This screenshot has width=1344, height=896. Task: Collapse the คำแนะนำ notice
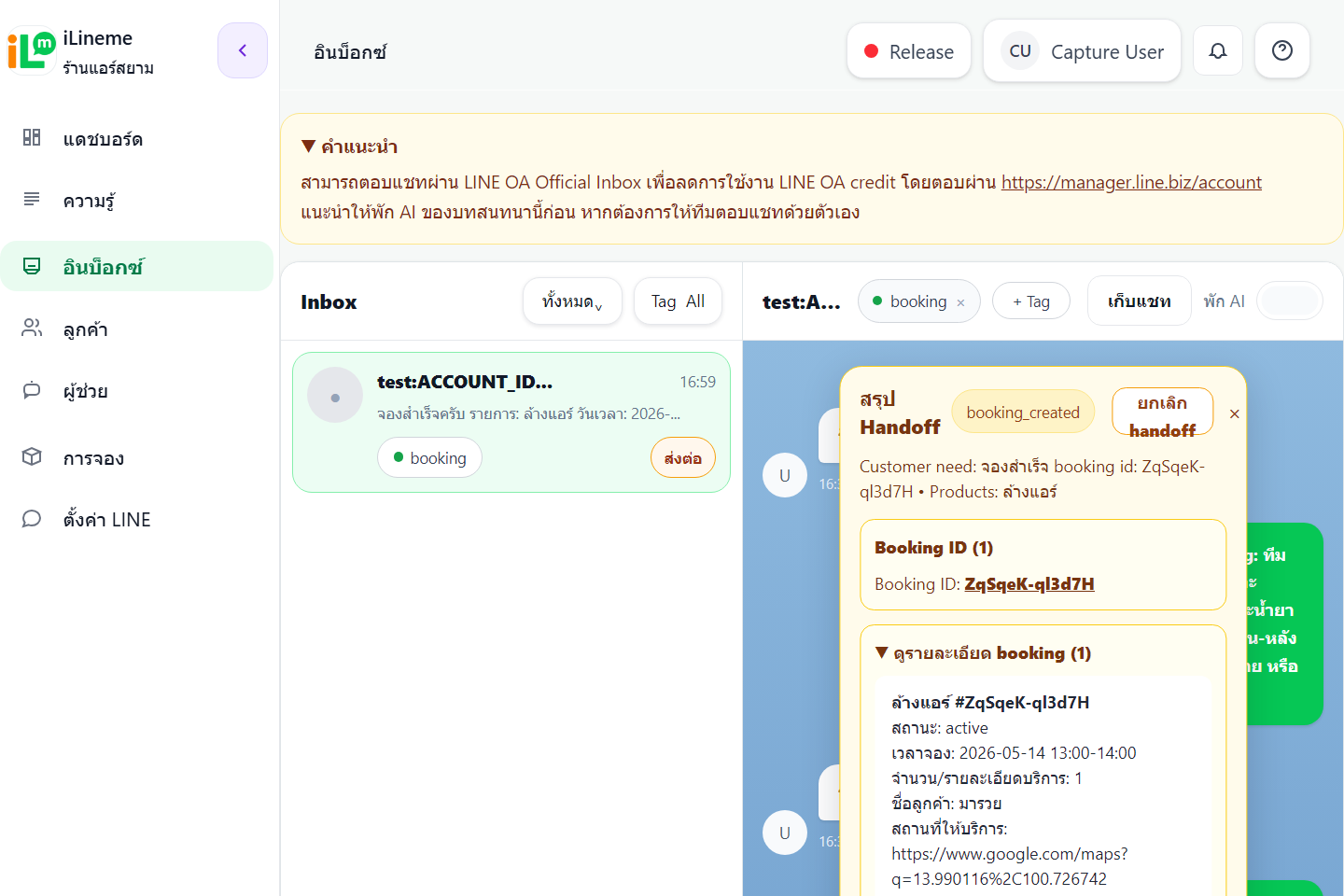309,147
